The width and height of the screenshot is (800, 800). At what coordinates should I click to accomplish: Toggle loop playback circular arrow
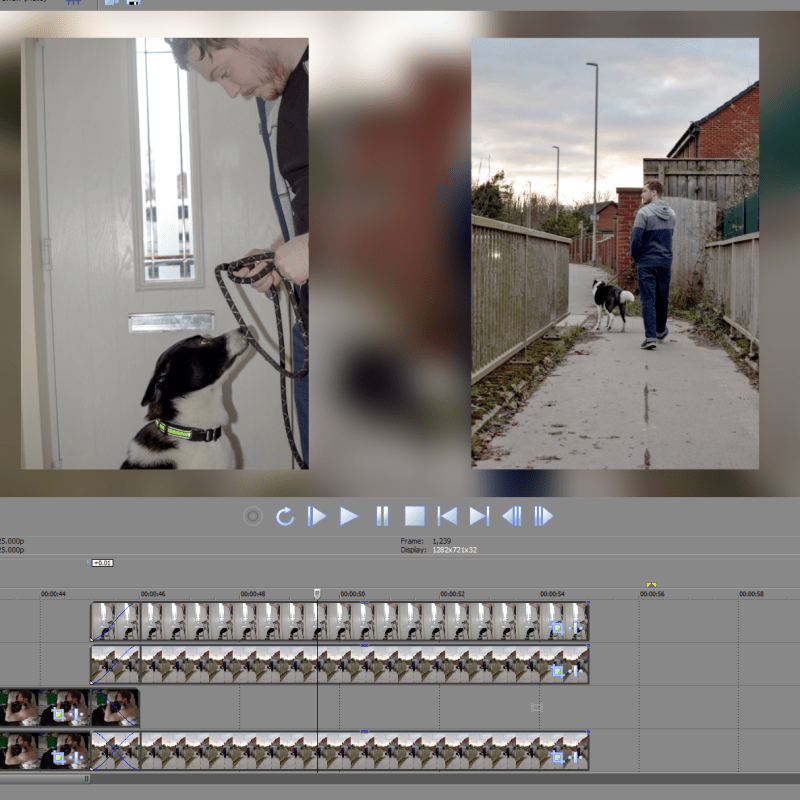(285, 516)
